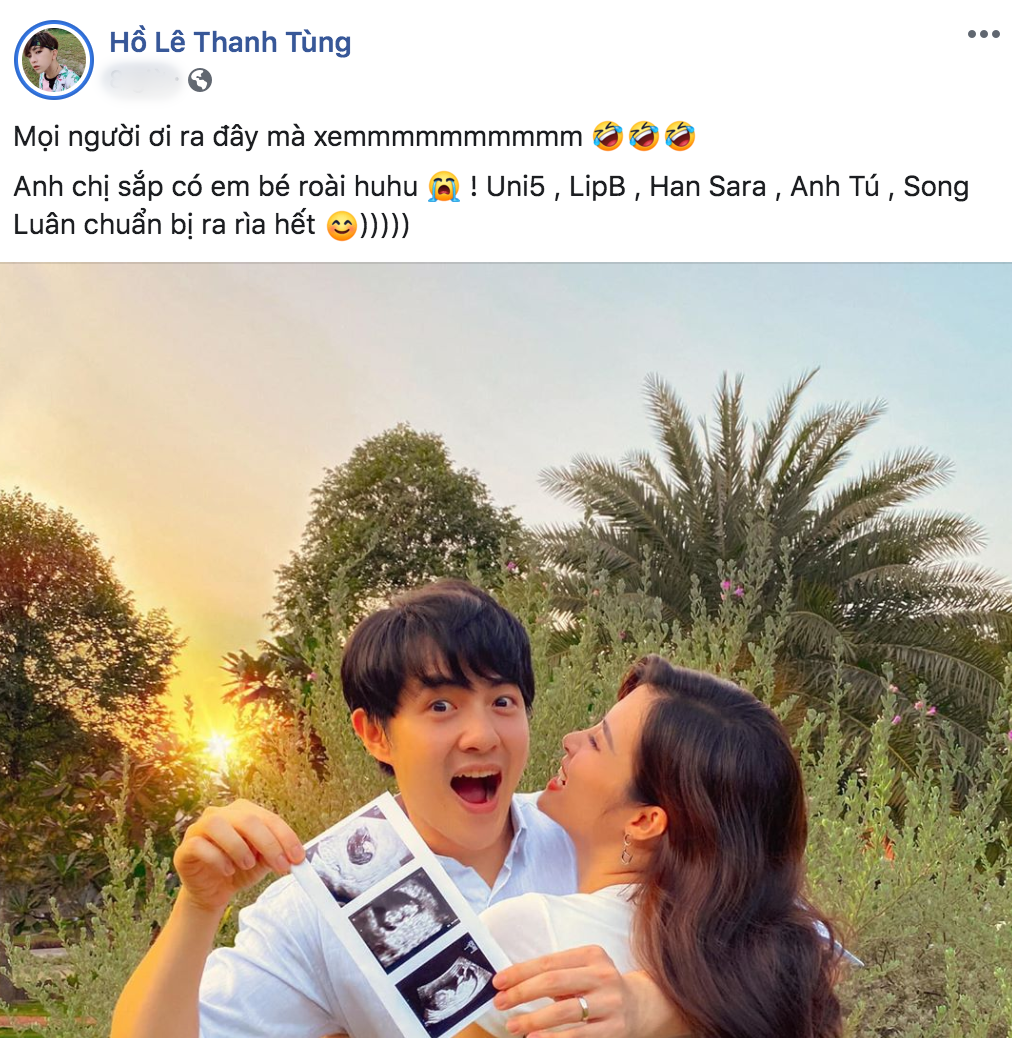Open the couple's sunset photo
The height and width of the screenshot is (1038, 1012).
pyautogui.click(x=506, y=651)
